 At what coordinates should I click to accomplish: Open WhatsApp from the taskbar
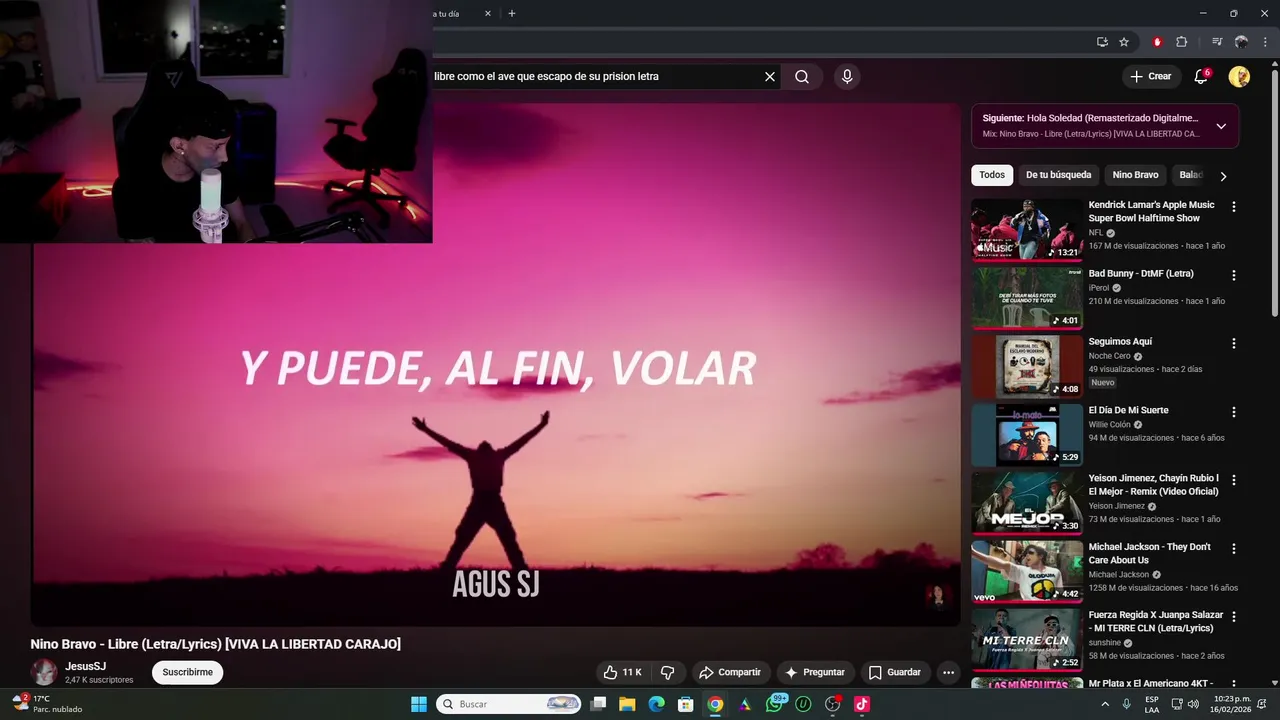774,704
